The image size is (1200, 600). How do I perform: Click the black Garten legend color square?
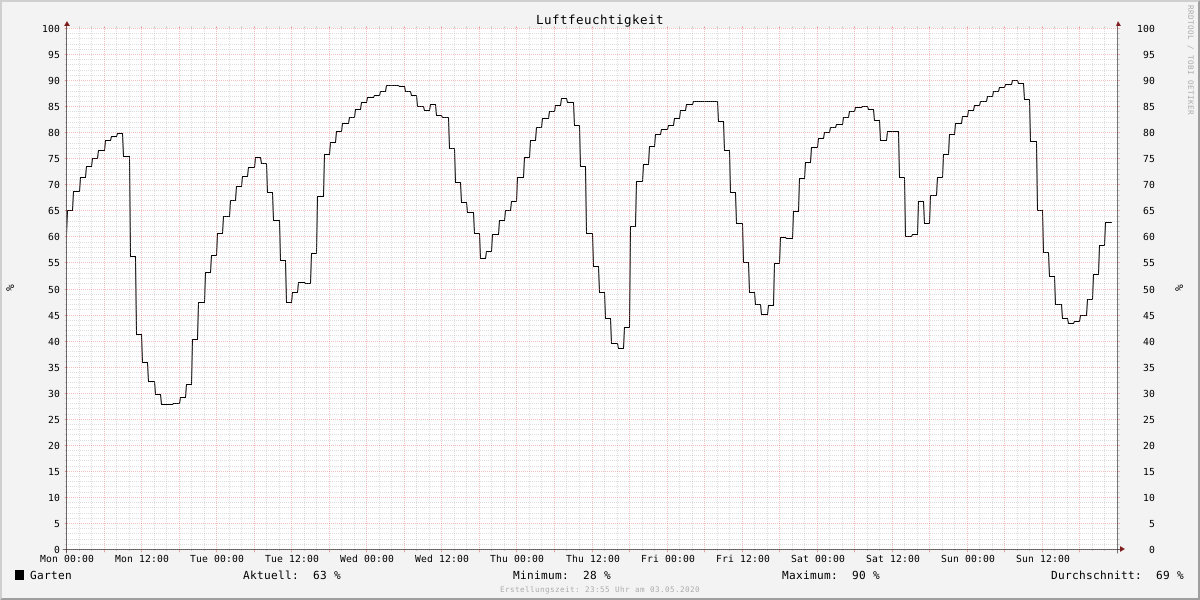click(20, 575)
